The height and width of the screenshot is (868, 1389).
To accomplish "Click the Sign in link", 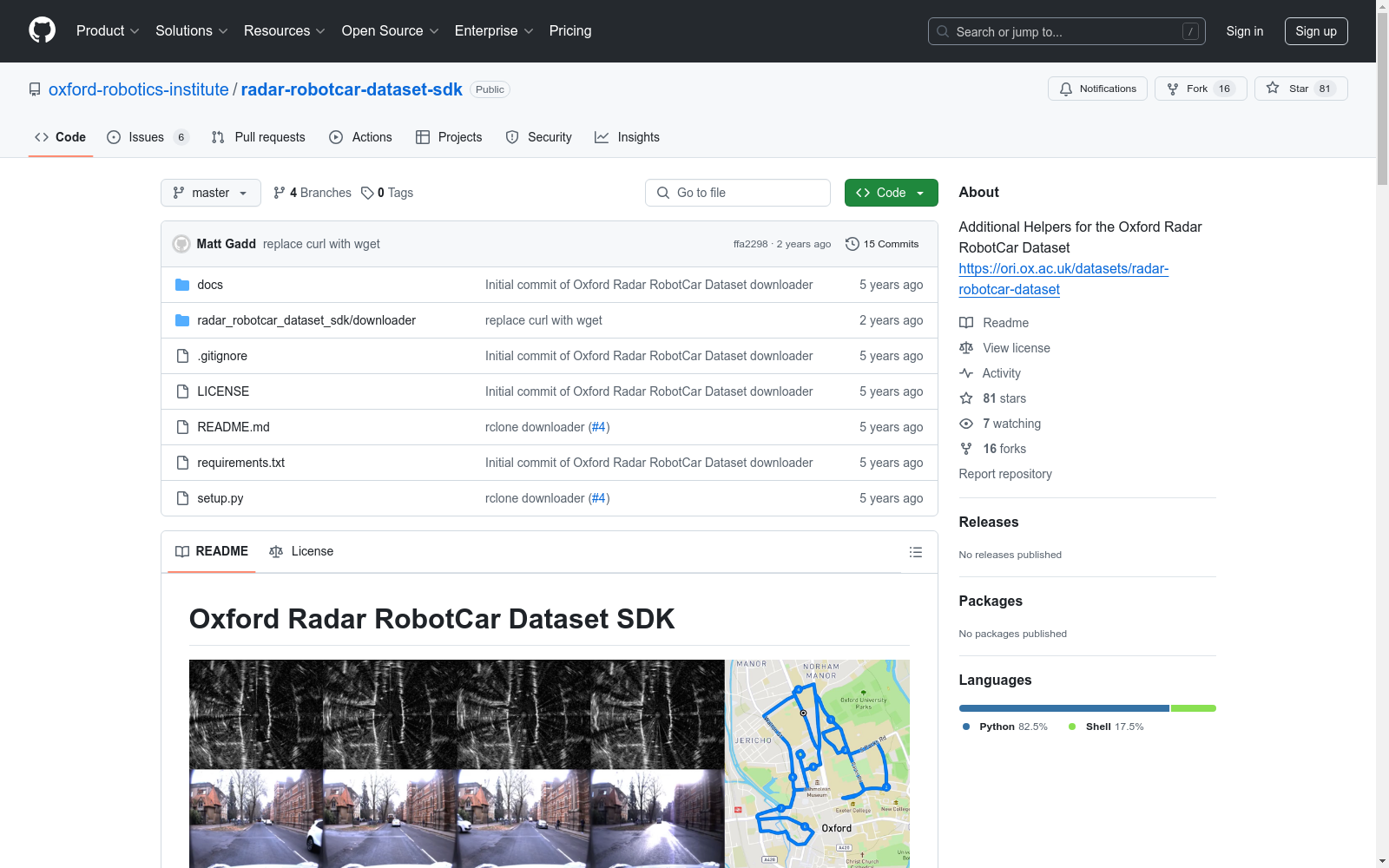I will tap(1245, 31).
